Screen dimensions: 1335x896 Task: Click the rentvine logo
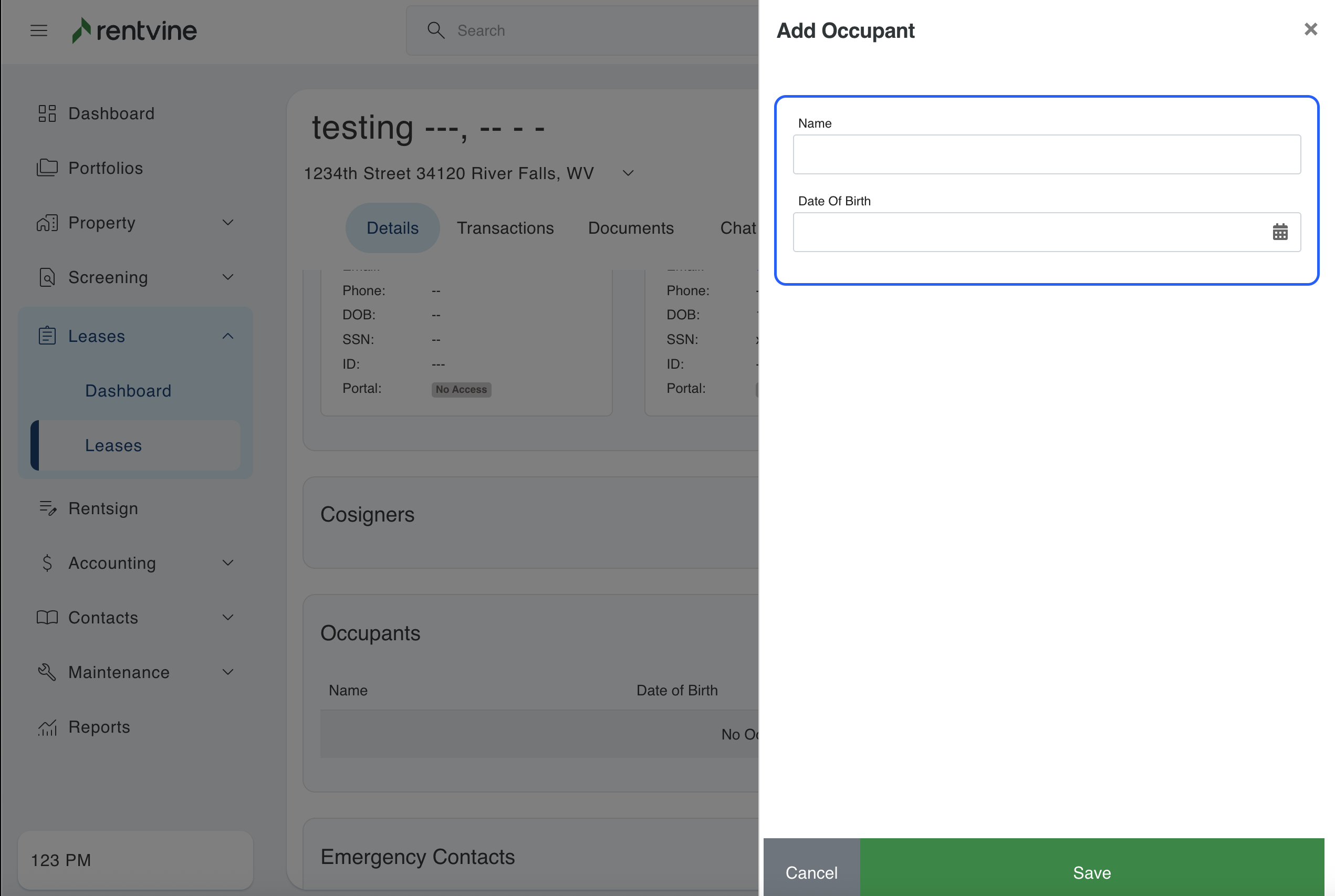[135, 30]
